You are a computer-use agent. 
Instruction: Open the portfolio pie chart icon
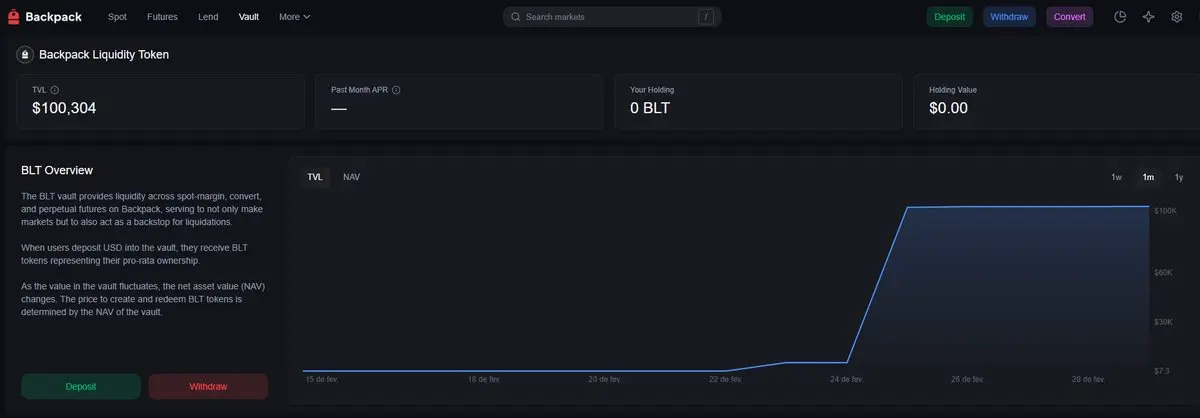point(1120,17)
